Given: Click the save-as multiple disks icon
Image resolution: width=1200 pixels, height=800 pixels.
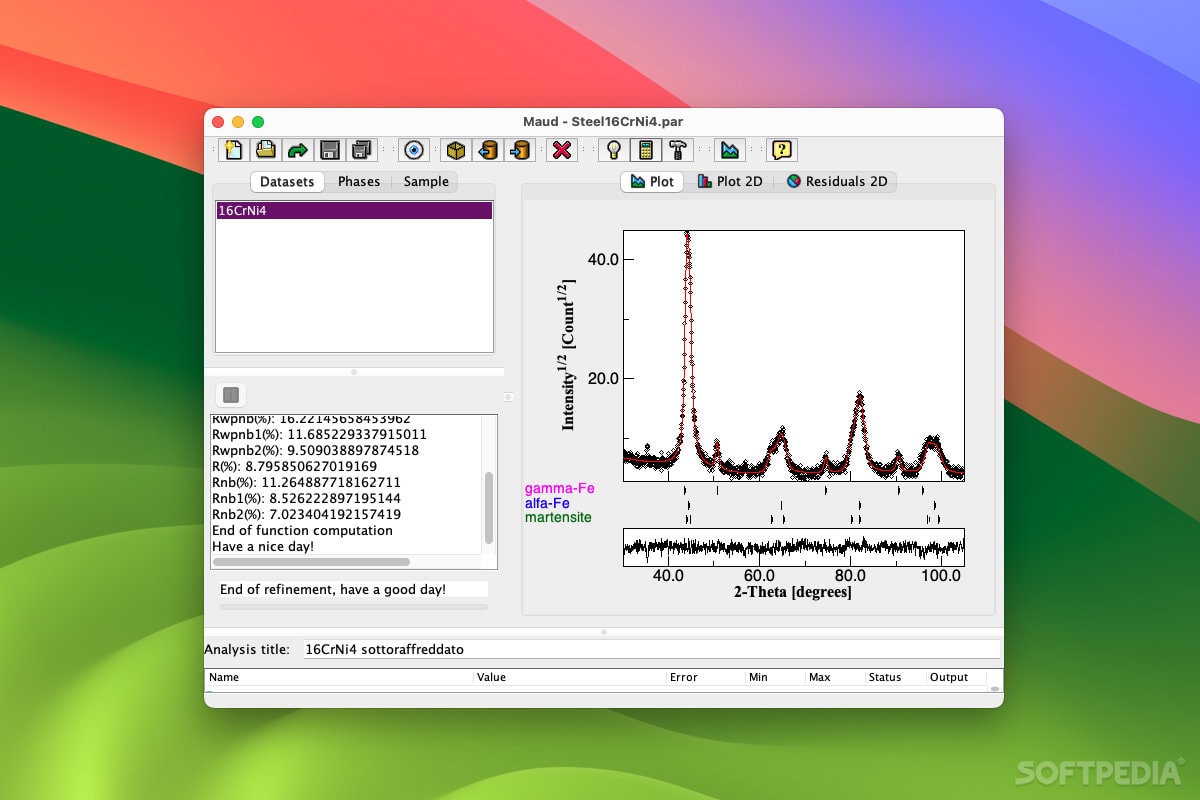Looking at the screenshot, I should (x=361, y=150).
